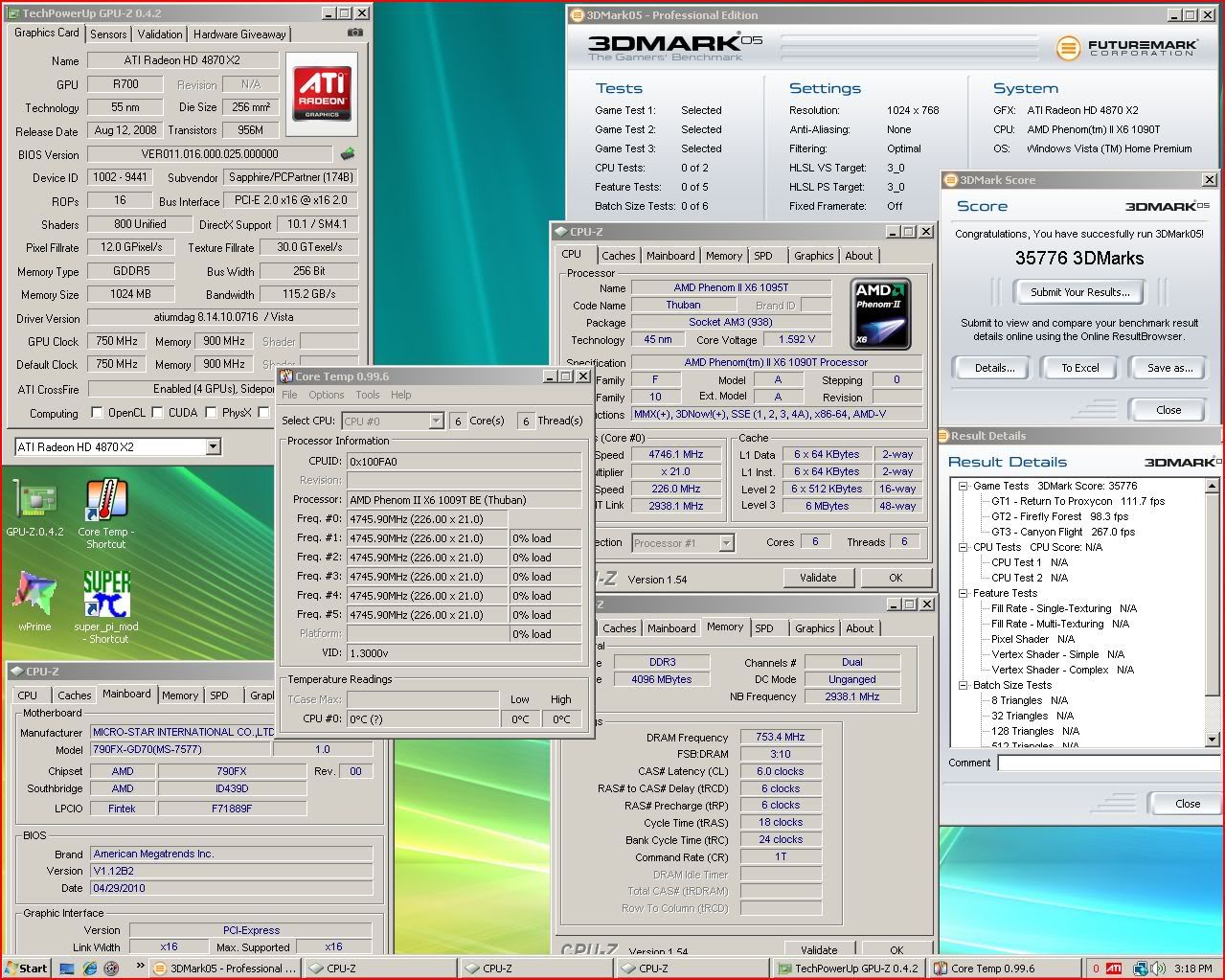Open the Mainboard tab in the top CPU-Z window
This screenshot has height=980, width=1225.
670,256
